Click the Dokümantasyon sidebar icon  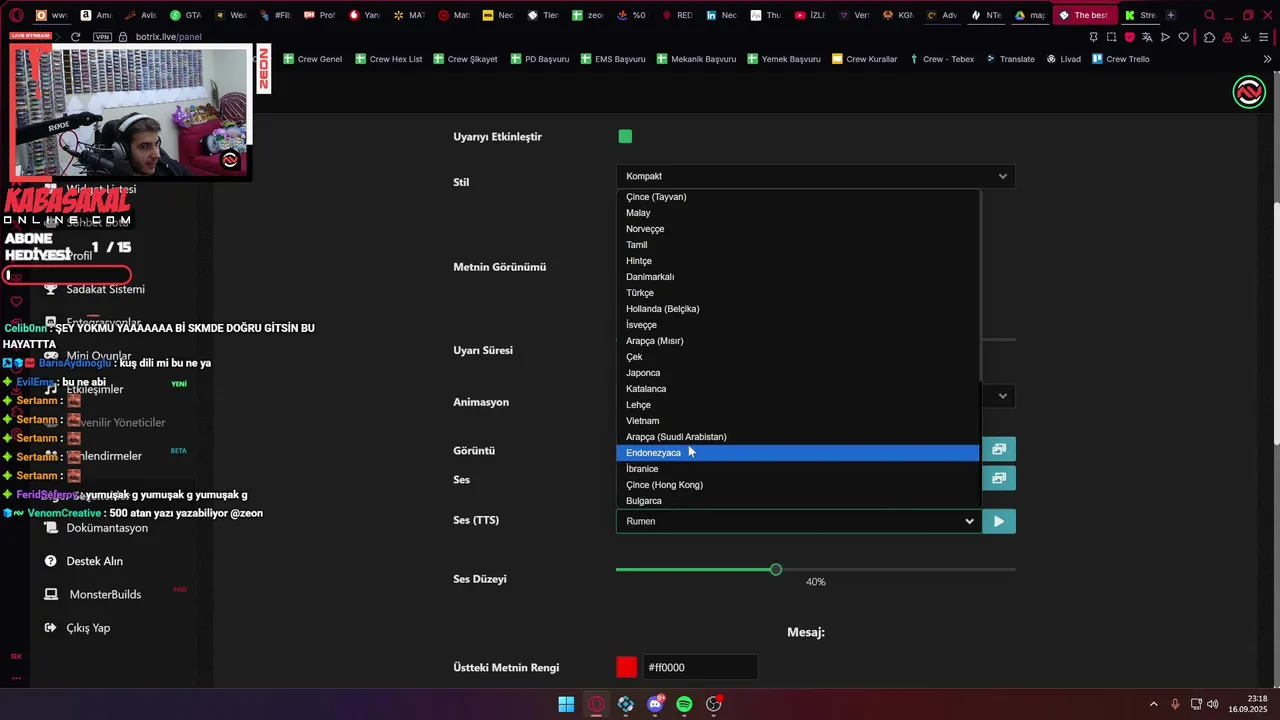pyautogui.click(x=51, y=527)
